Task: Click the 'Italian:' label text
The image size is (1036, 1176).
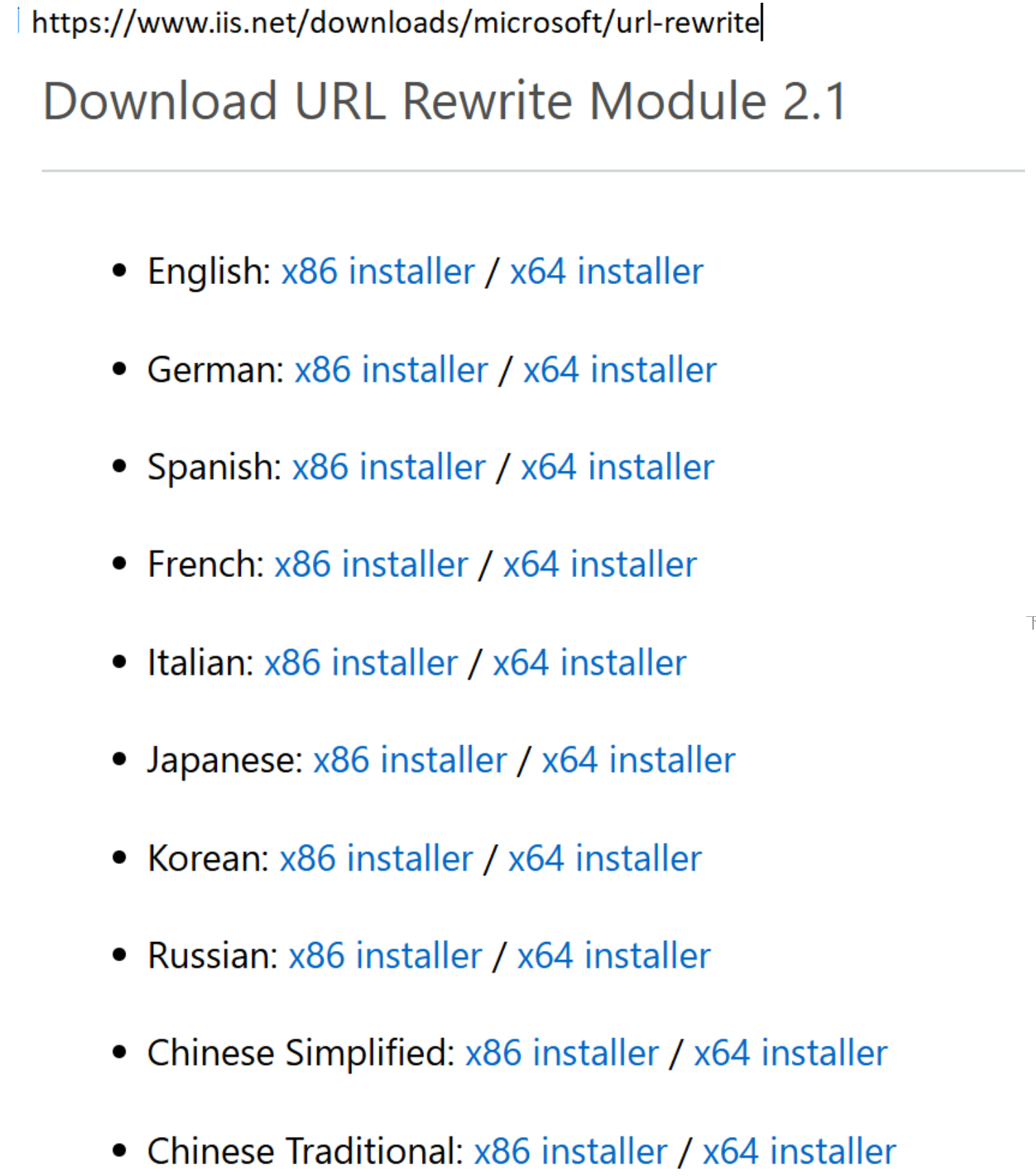Action: tap(201, 663)
